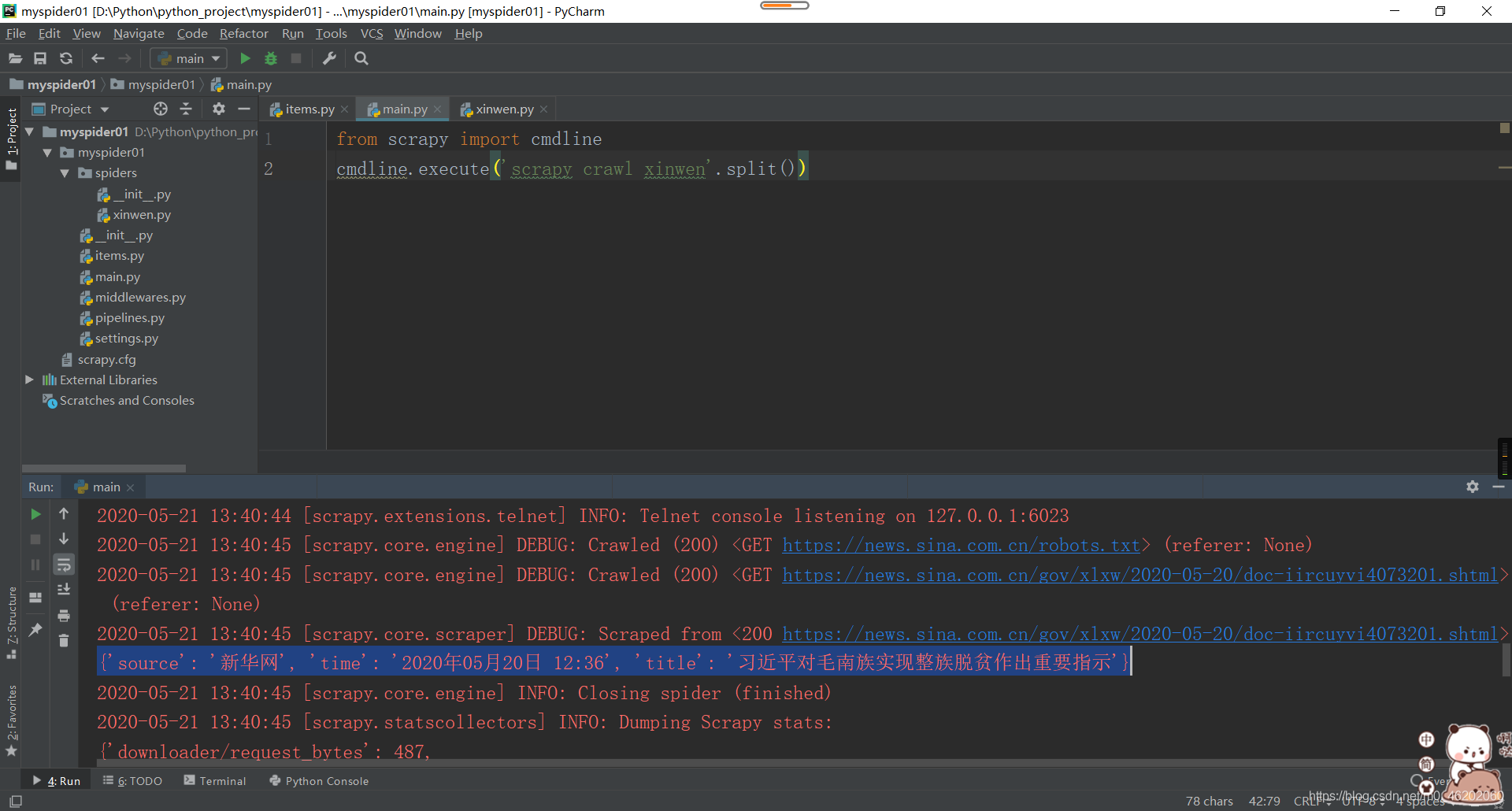This screenshot has height=811, width=1512.
Task: Clear console with the trash icon
Action: (64, 640)
